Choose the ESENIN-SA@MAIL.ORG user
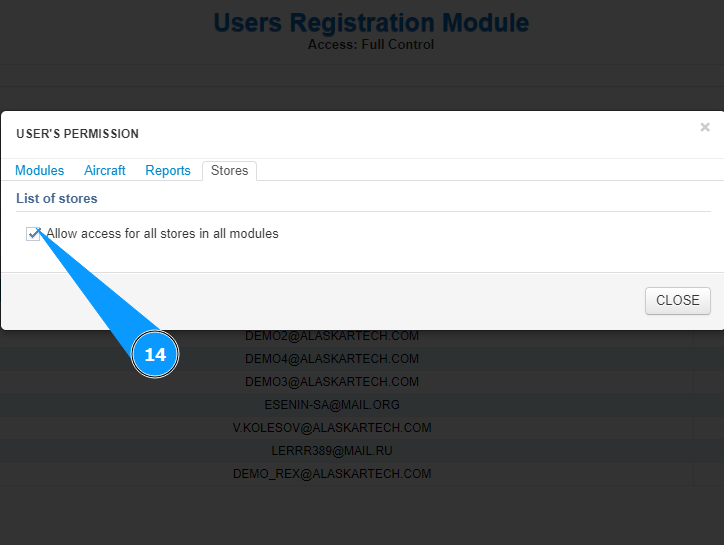 point(332,405)
